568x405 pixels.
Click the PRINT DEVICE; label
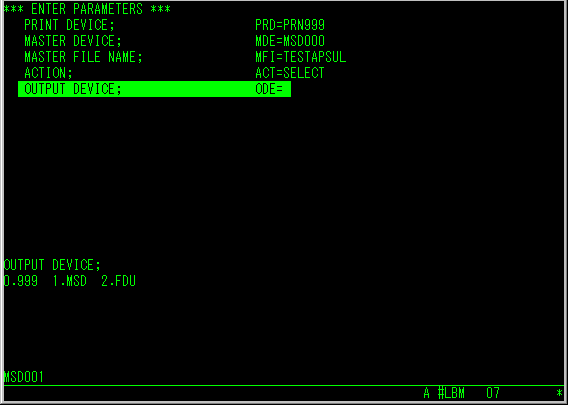(69, 25)
